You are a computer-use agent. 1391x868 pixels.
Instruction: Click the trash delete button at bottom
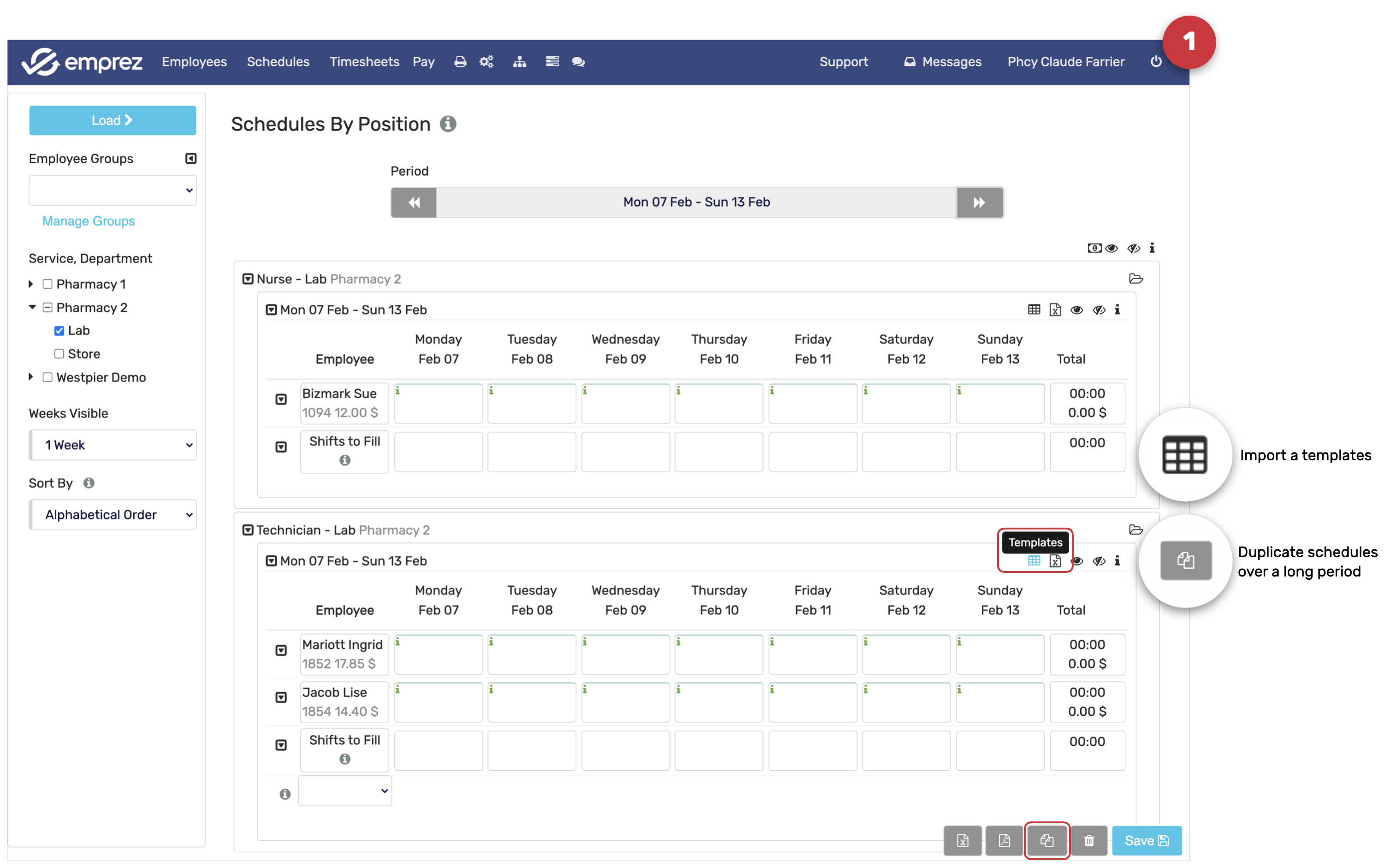[1088, 840]
